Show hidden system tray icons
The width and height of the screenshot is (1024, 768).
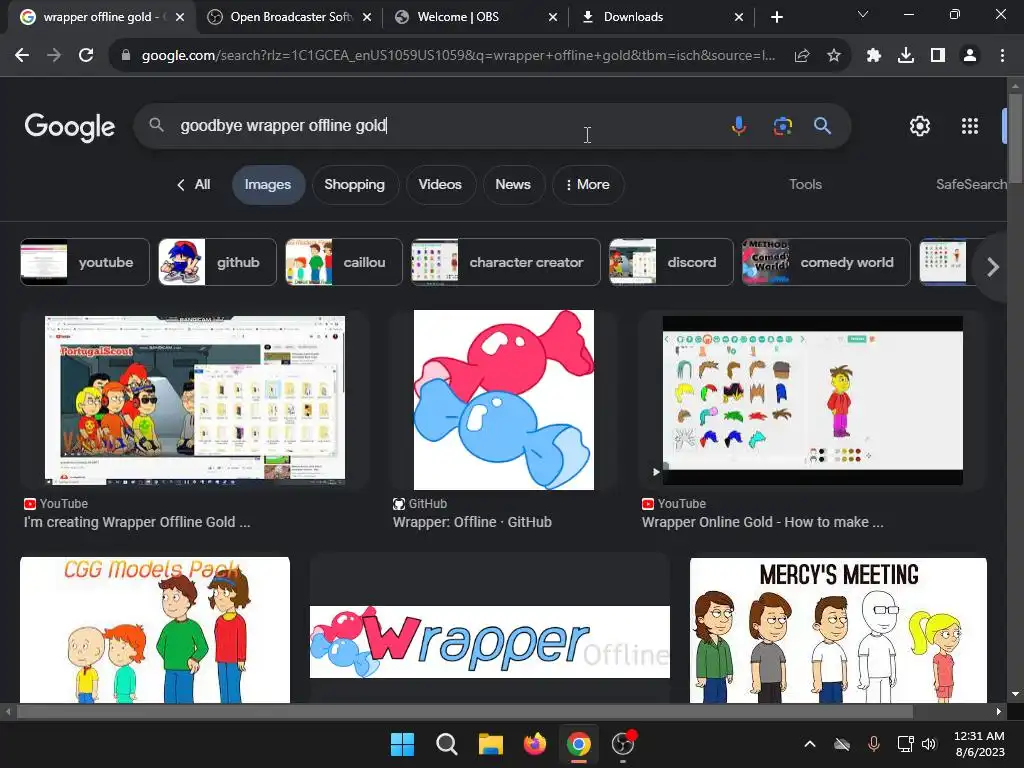(x=810, y=744)
